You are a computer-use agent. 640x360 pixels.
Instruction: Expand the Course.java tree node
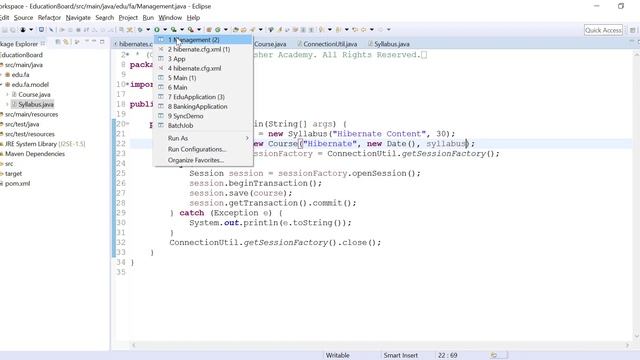coord(7,94)
